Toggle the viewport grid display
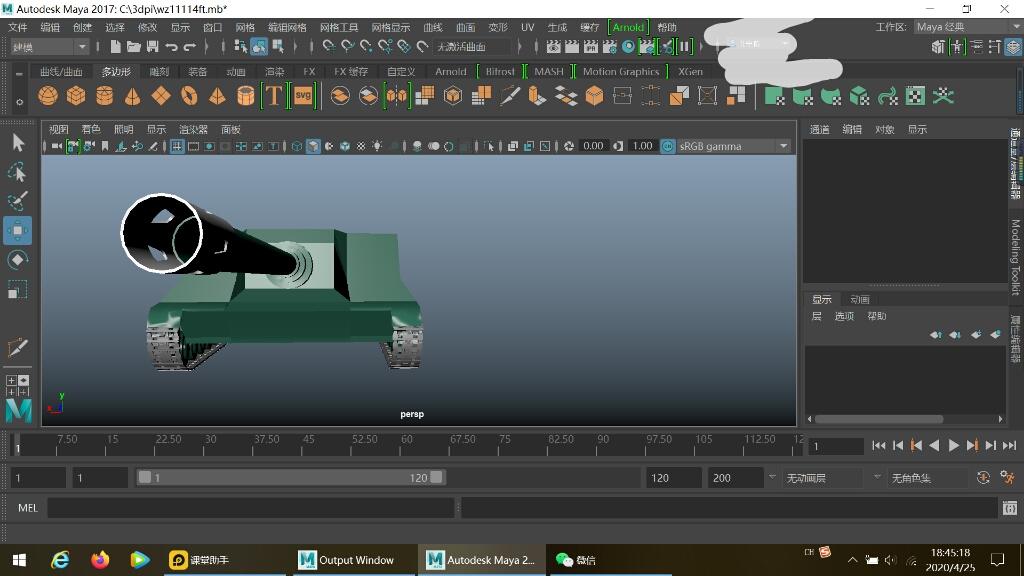Image resolution: width=1024 pixels, height=576 pixels. click(x=177, y=146)
